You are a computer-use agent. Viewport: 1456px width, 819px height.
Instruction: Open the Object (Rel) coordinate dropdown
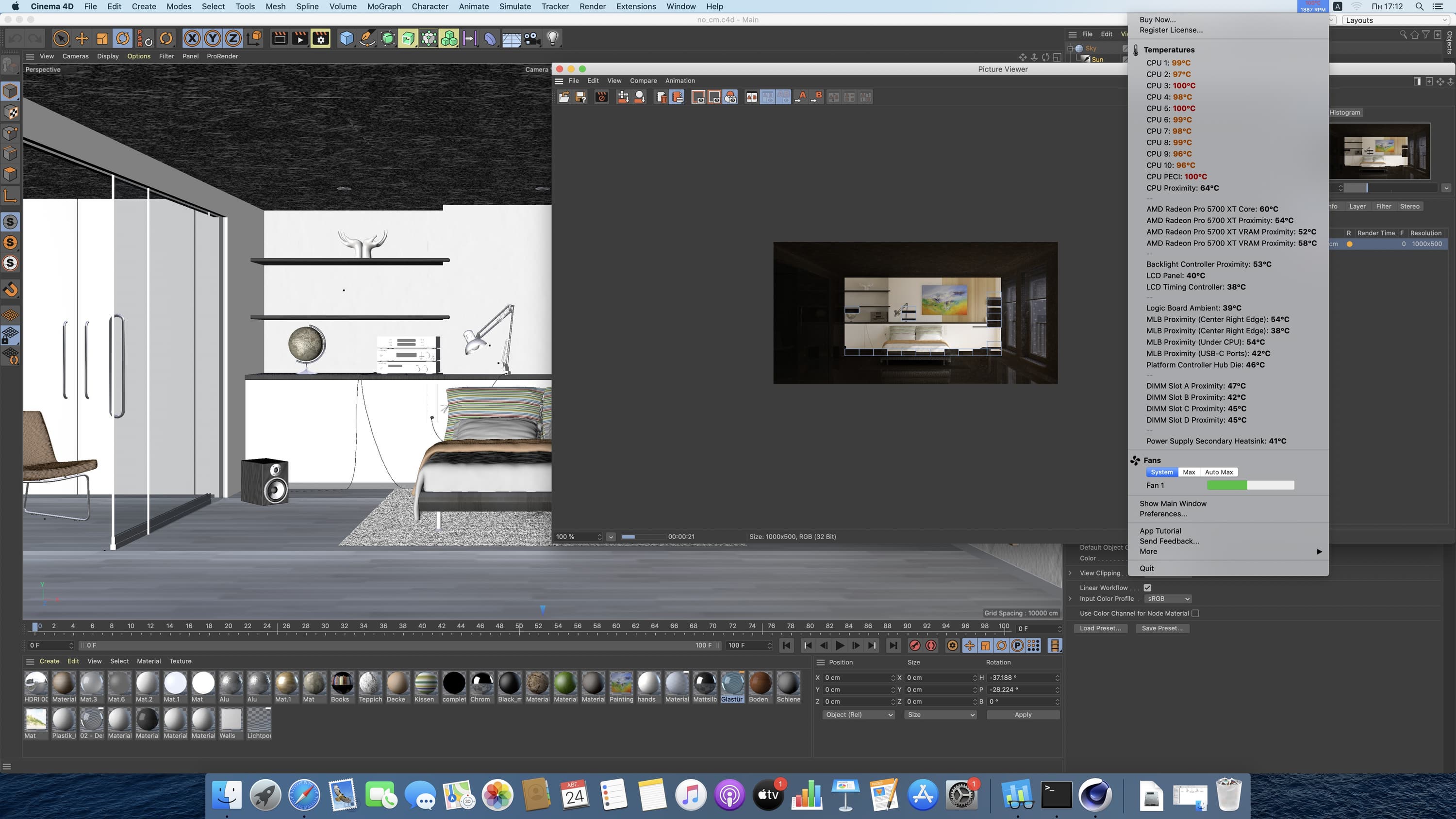858,714
